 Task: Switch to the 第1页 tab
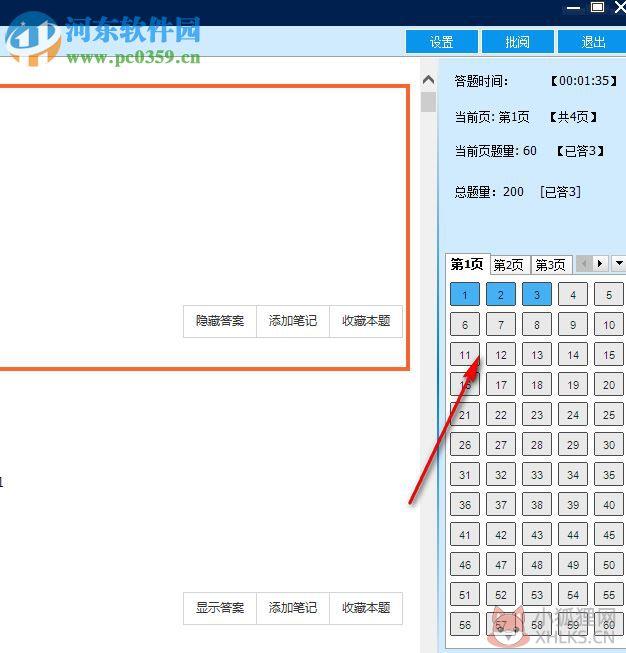(467, 264)
